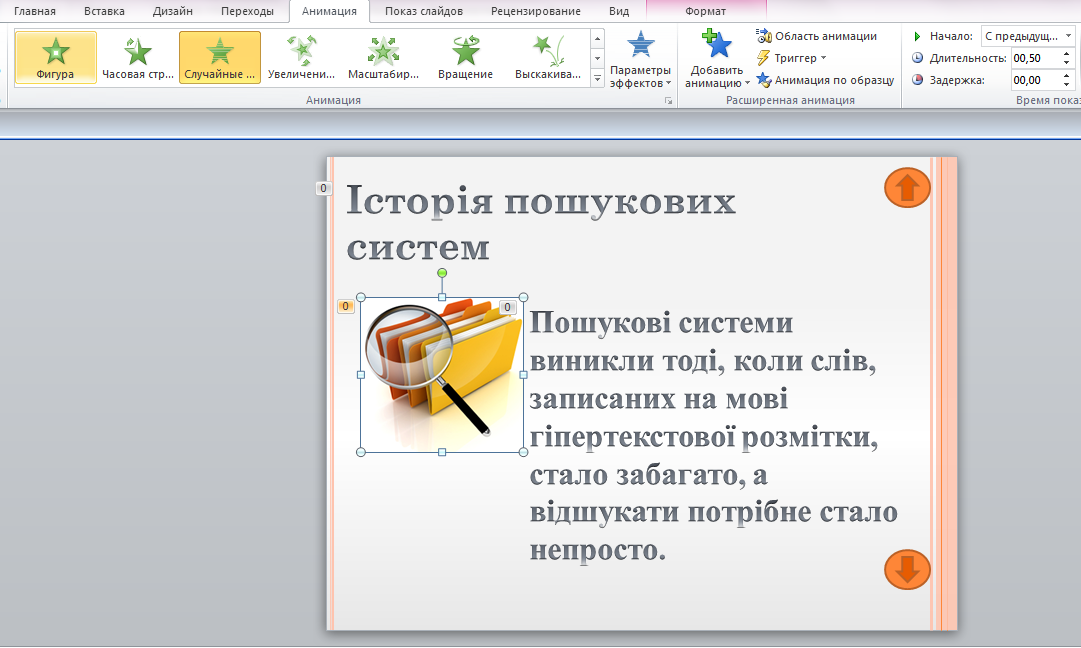This screenshot has width=1081, height=648.
Task: Switch to the Вставка tab
Action: (104, 11)
